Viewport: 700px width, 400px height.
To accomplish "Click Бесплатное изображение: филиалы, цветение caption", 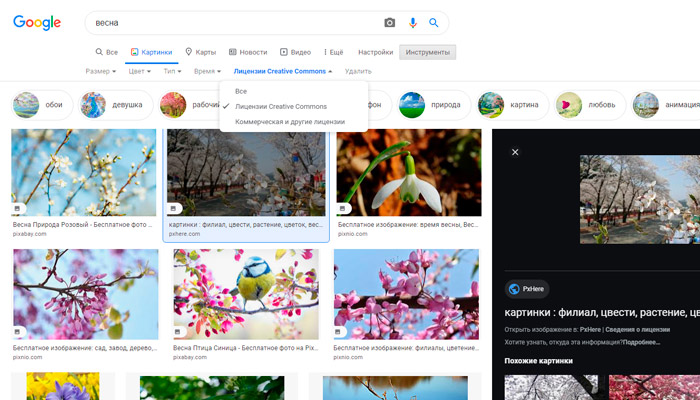I will pyautogui.click(x=406, y=348).
